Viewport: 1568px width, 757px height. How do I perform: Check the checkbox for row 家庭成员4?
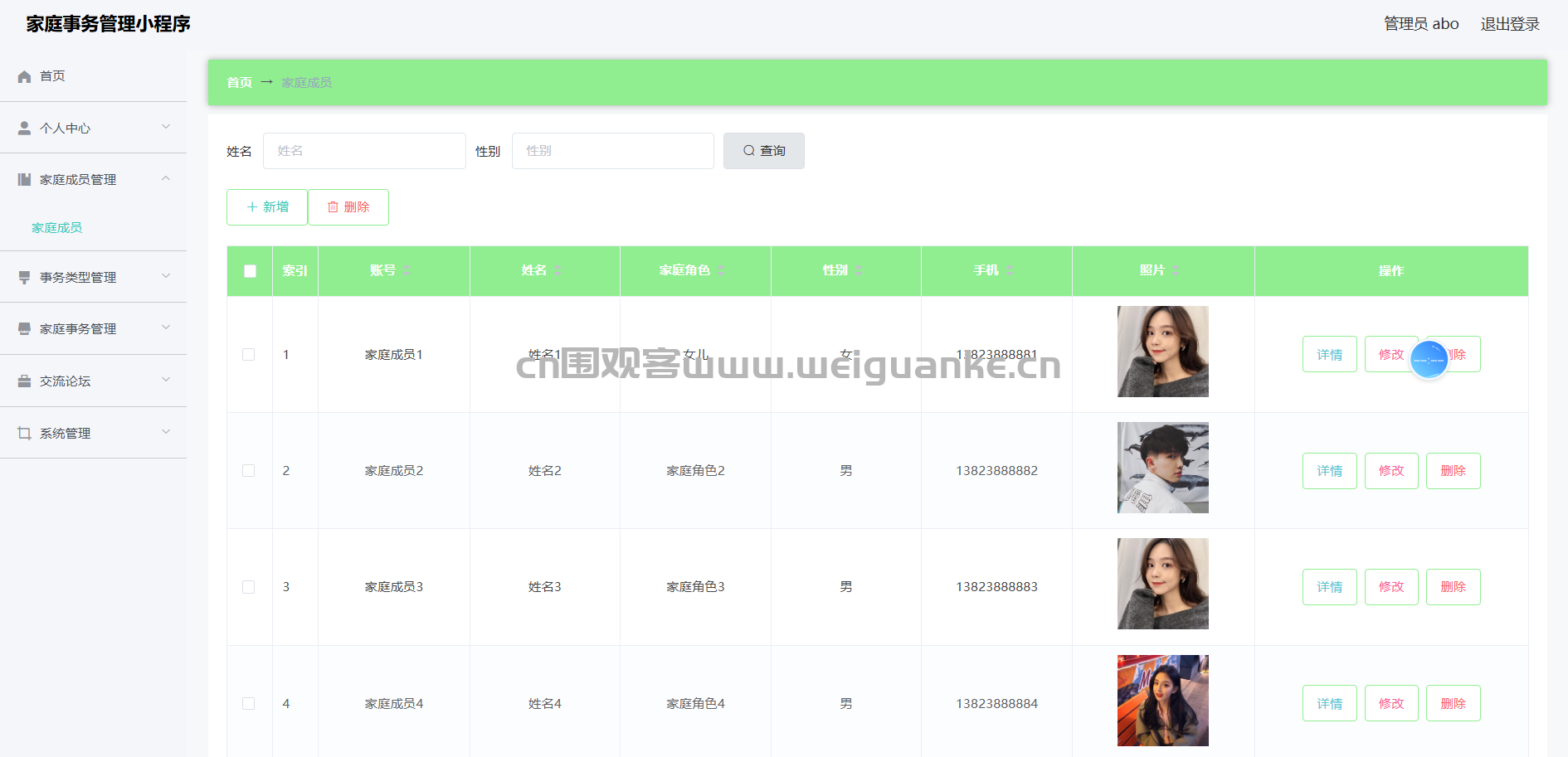click(249, 703)
